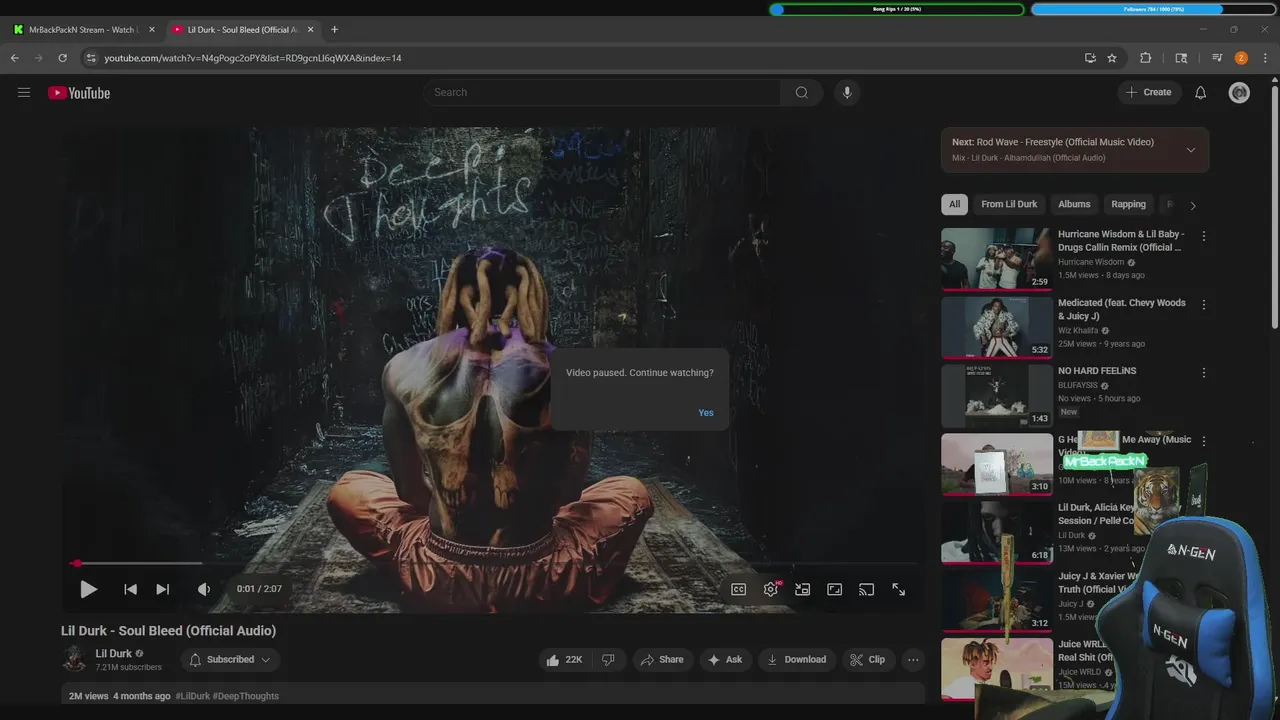
Task: Go to YouTube home via logo
Action: pos(79,93)
